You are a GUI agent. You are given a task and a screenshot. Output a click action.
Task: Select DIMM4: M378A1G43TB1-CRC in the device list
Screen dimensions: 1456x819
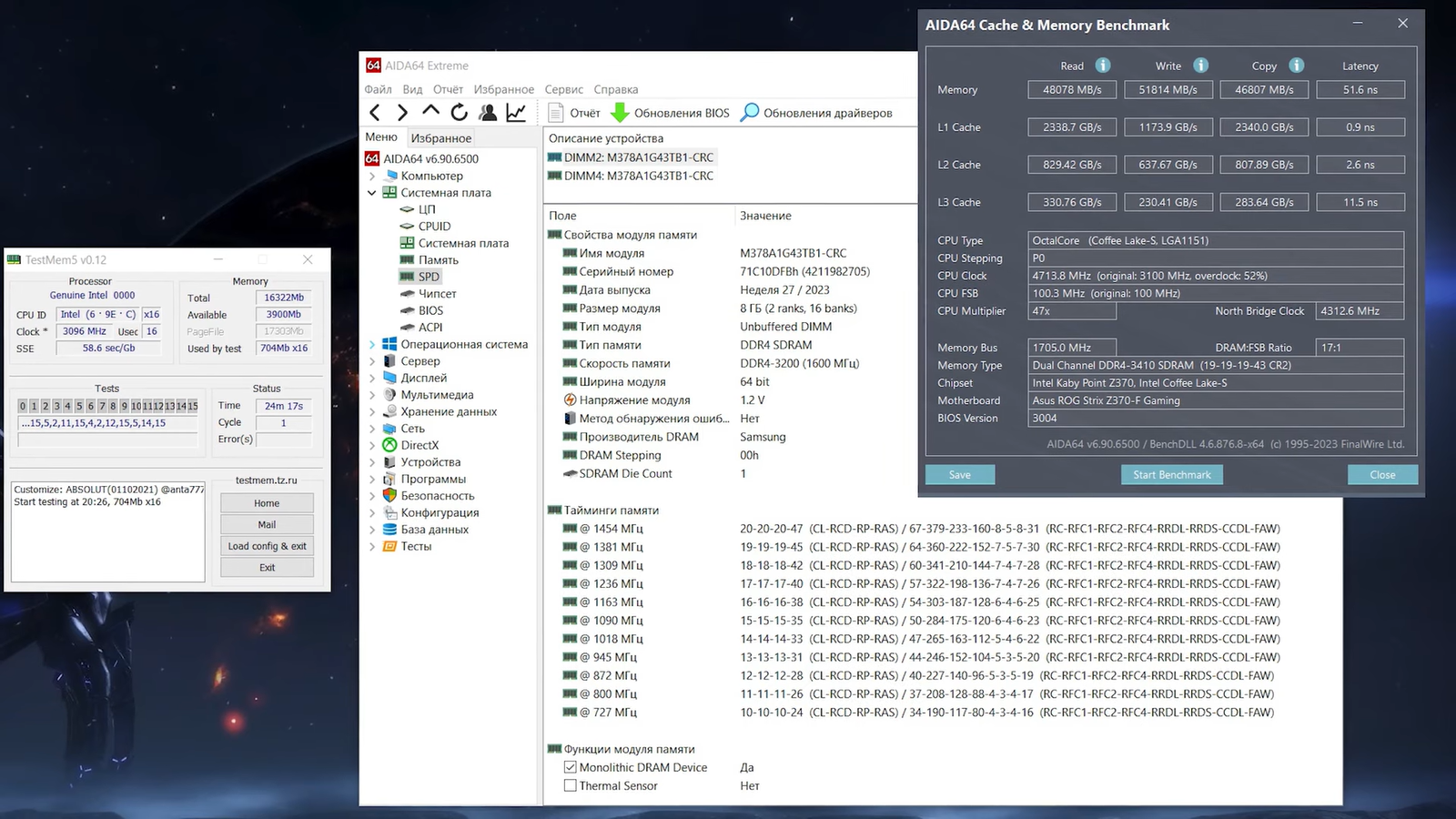click(638, 176)
